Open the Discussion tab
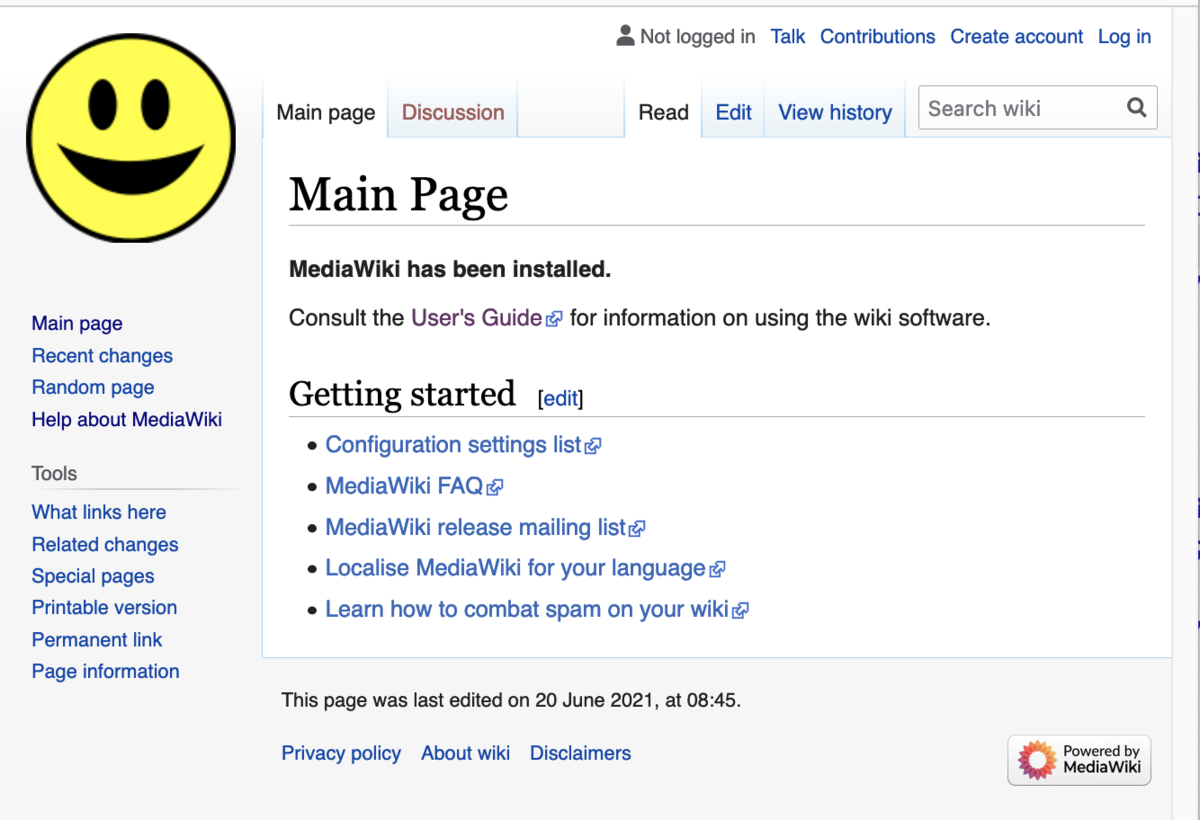 pos(453,112)
